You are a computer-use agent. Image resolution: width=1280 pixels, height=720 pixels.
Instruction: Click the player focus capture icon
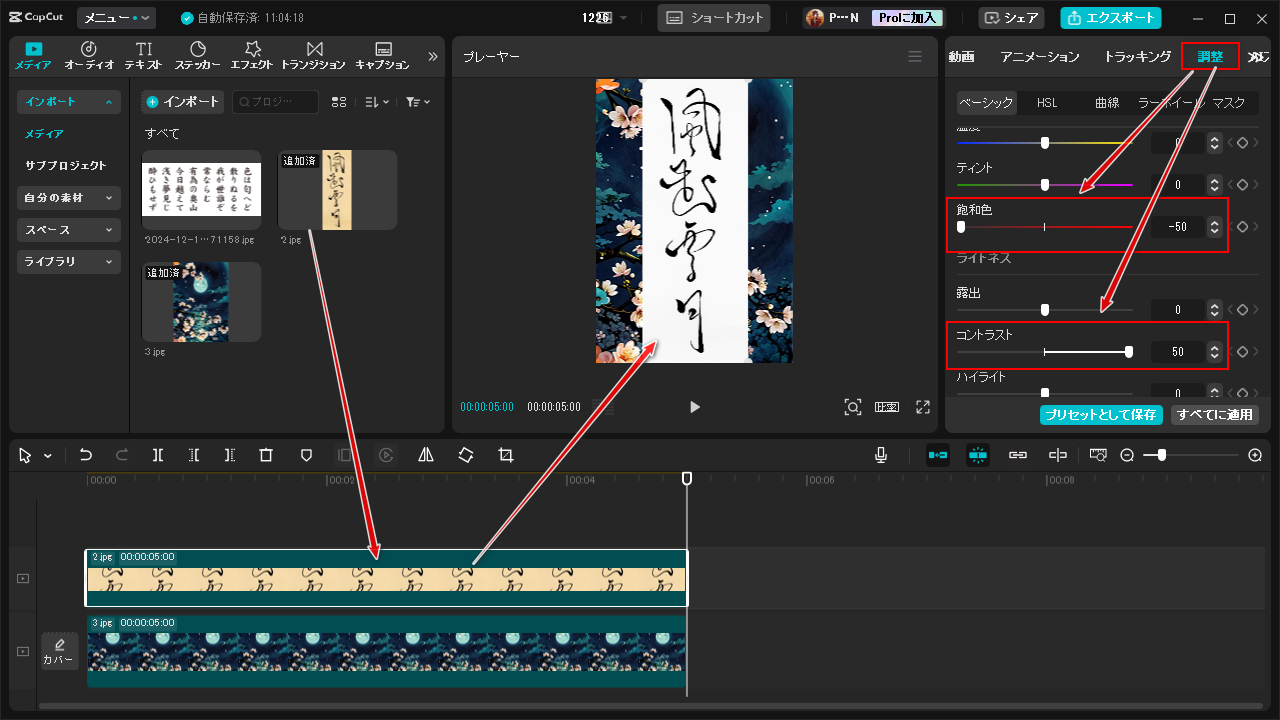pyautogui.click(x=853, y=407)
